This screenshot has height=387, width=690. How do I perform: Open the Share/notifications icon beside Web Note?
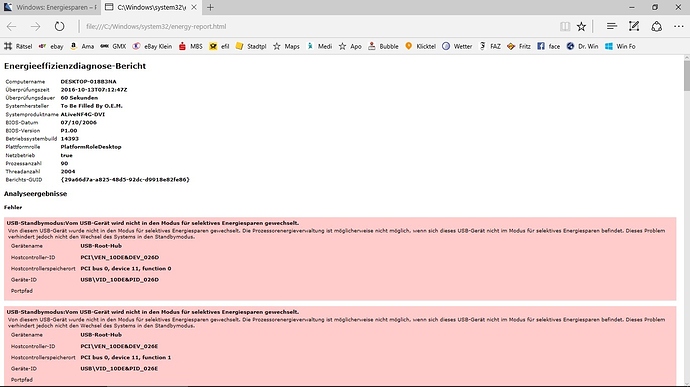(657, 26)
